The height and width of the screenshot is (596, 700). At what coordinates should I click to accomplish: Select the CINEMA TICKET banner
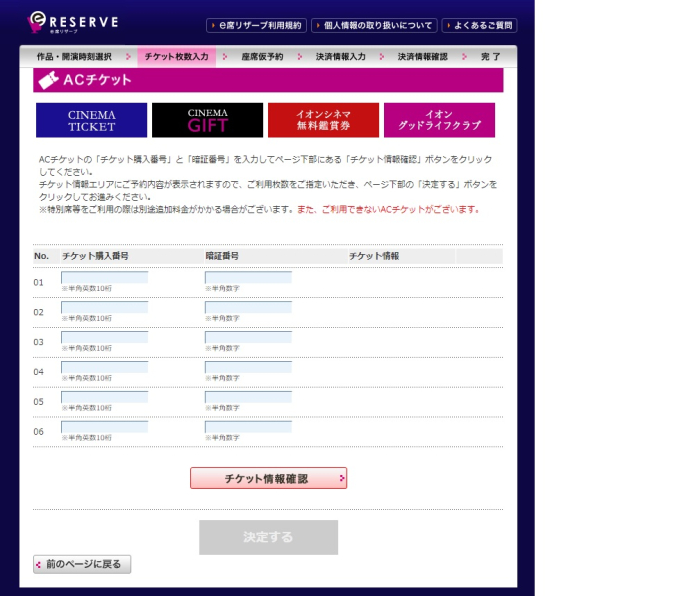91,120
